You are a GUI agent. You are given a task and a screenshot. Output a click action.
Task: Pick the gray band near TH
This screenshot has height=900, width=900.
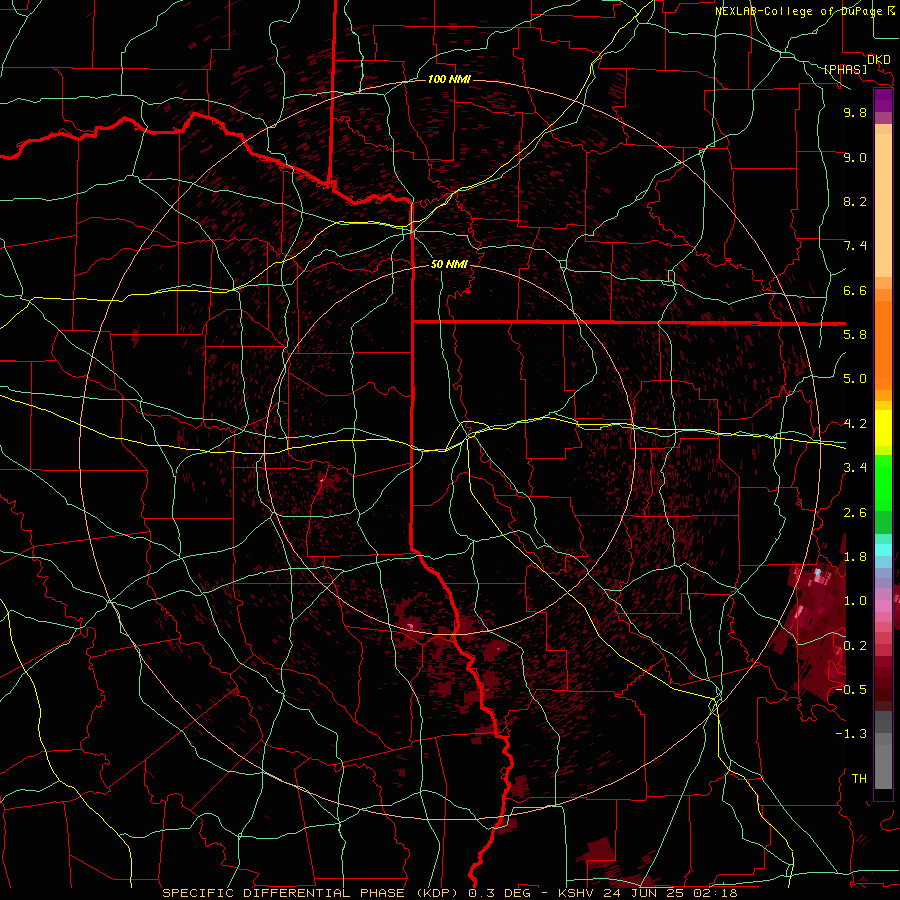point(883,766)
